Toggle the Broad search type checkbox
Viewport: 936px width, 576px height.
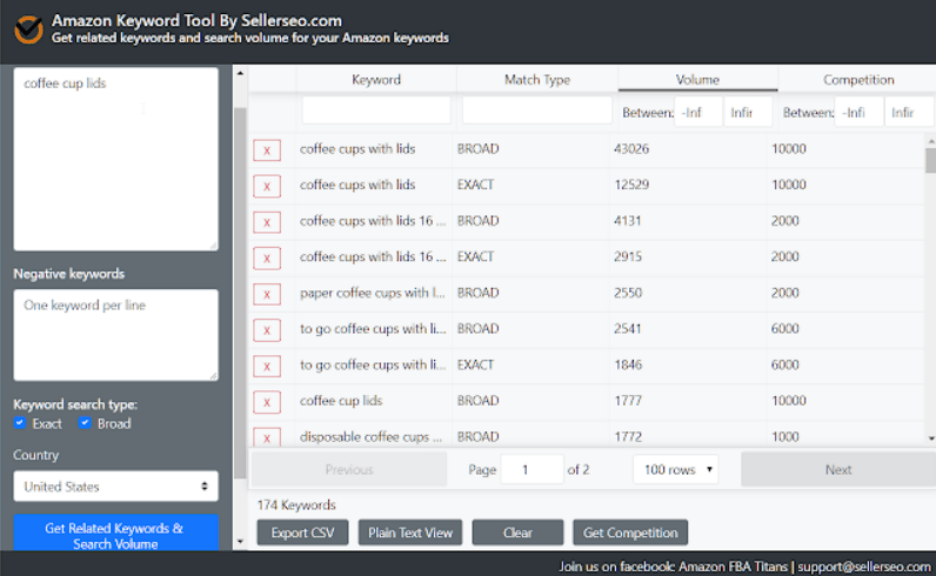pos(85,423)
